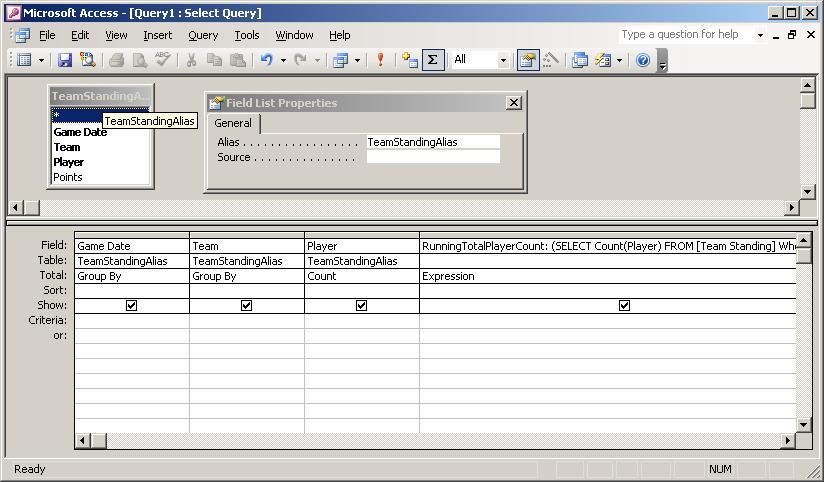Click the Expression cell in Total row
The image size is (824, 482).
(x=608, y=276)
